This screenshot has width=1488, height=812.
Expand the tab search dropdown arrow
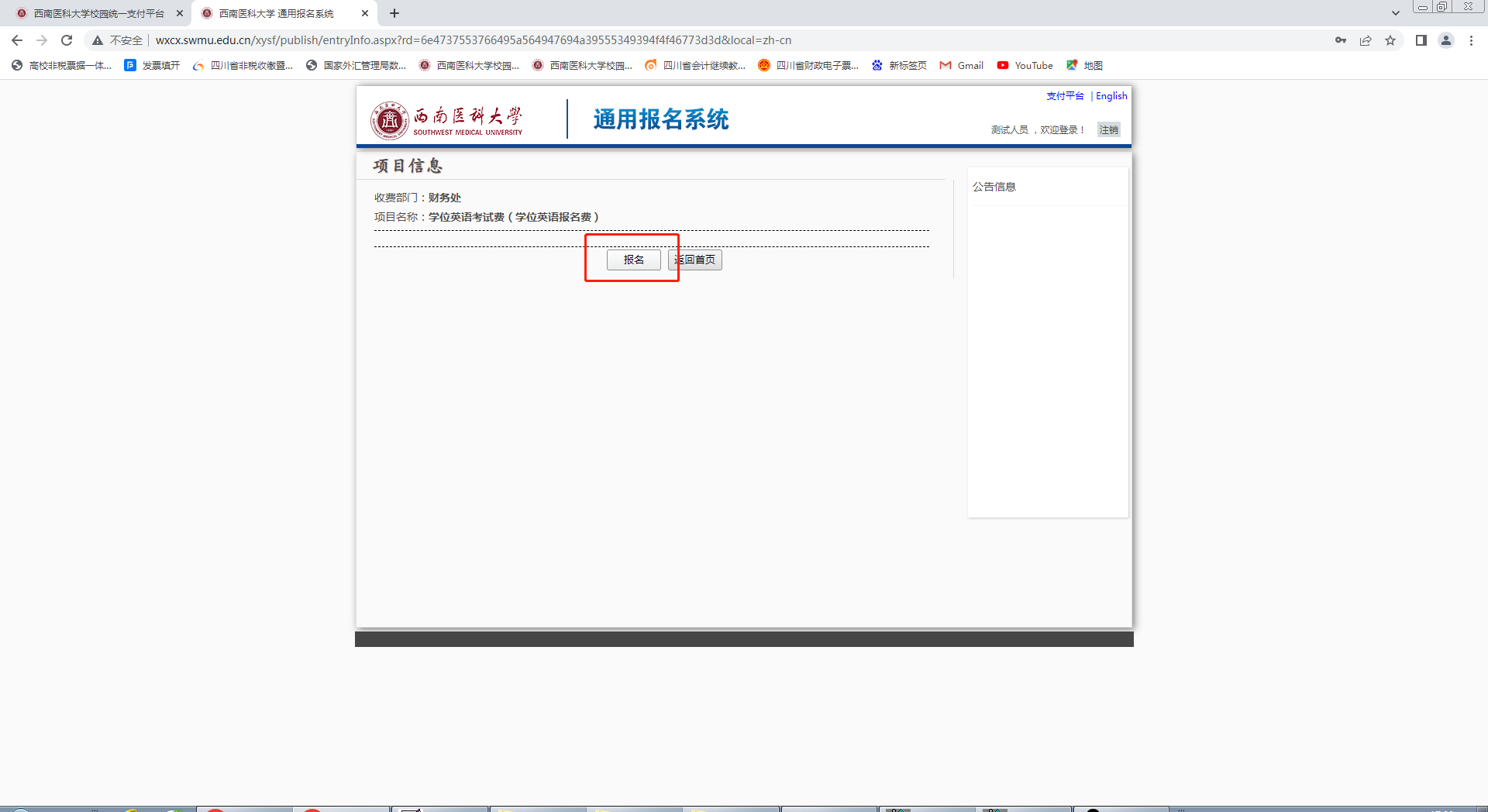coord(1395,13)
